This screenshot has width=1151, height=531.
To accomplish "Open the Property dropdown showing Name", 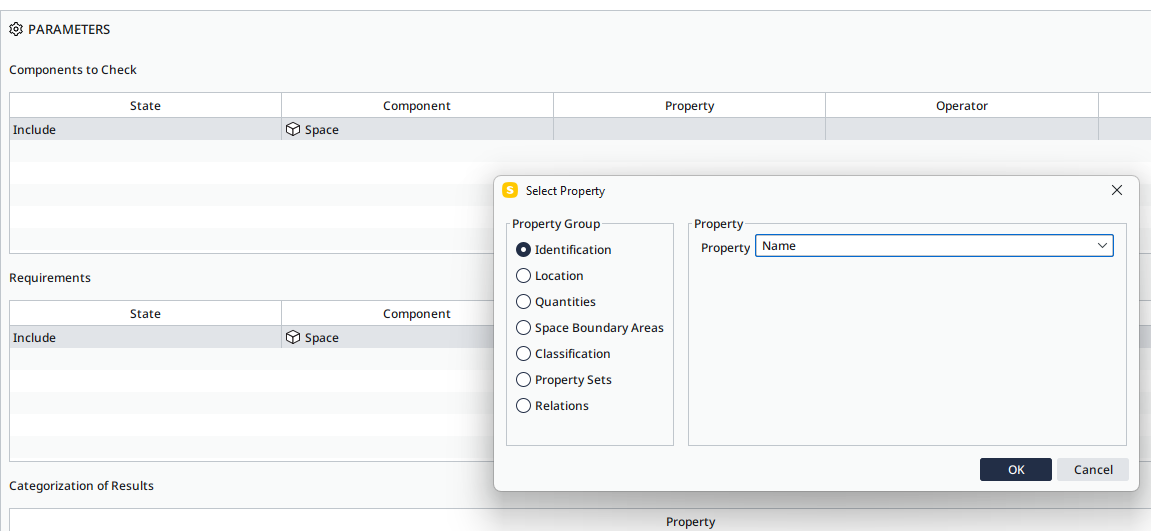I will pyautogui.click(x=934, y=246).
